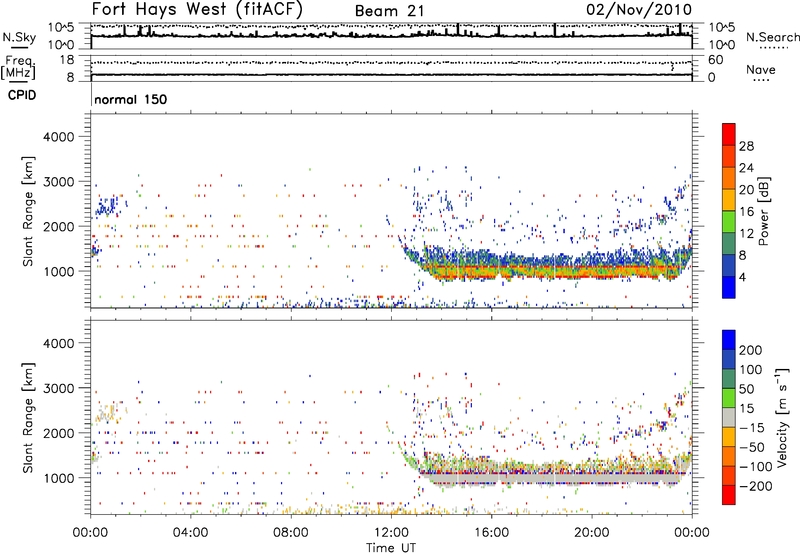
Task: Click the '3000' tick on the velocity panel
Action: coord(59,388)
